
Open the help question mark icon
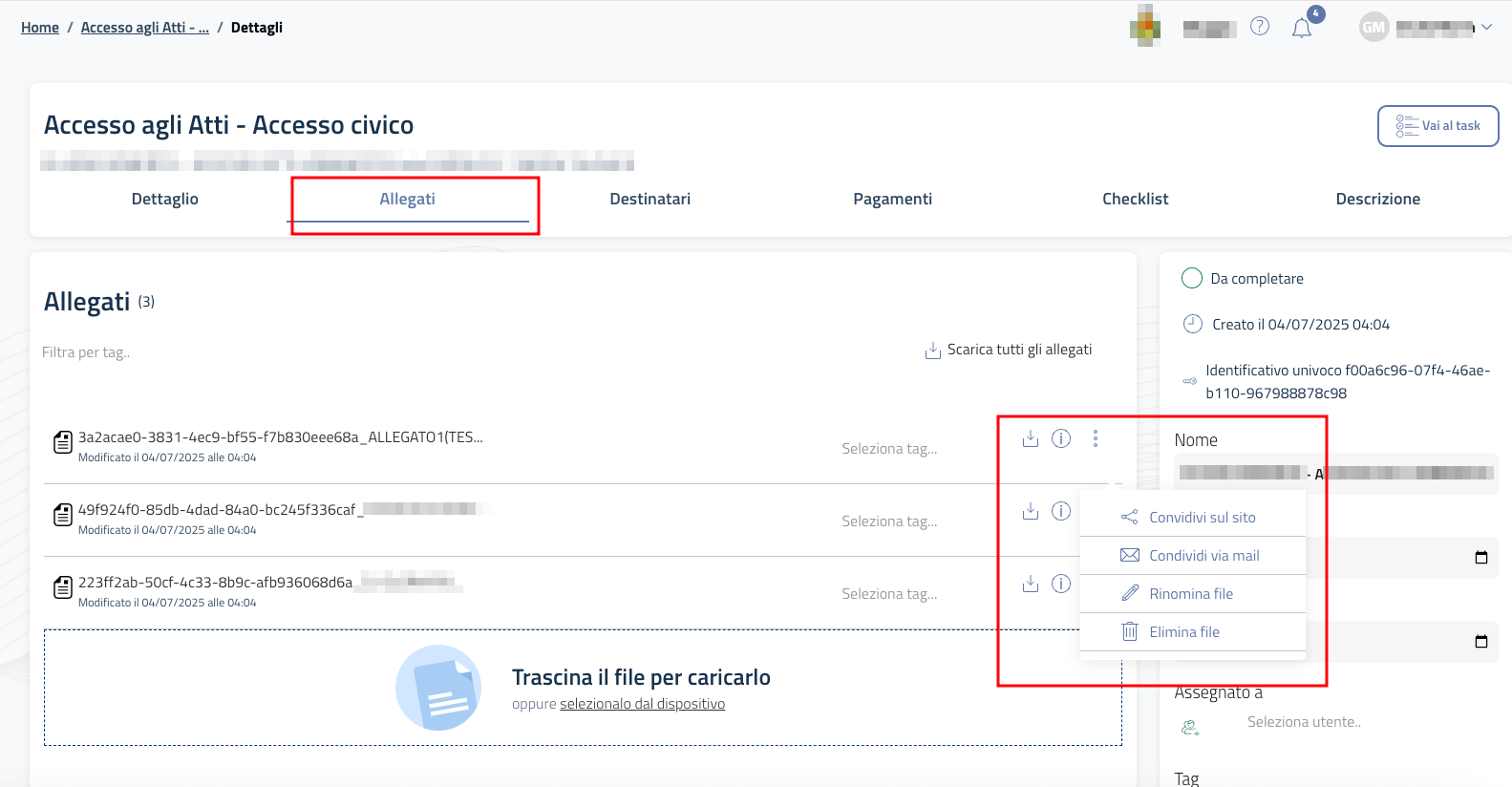1260,27
